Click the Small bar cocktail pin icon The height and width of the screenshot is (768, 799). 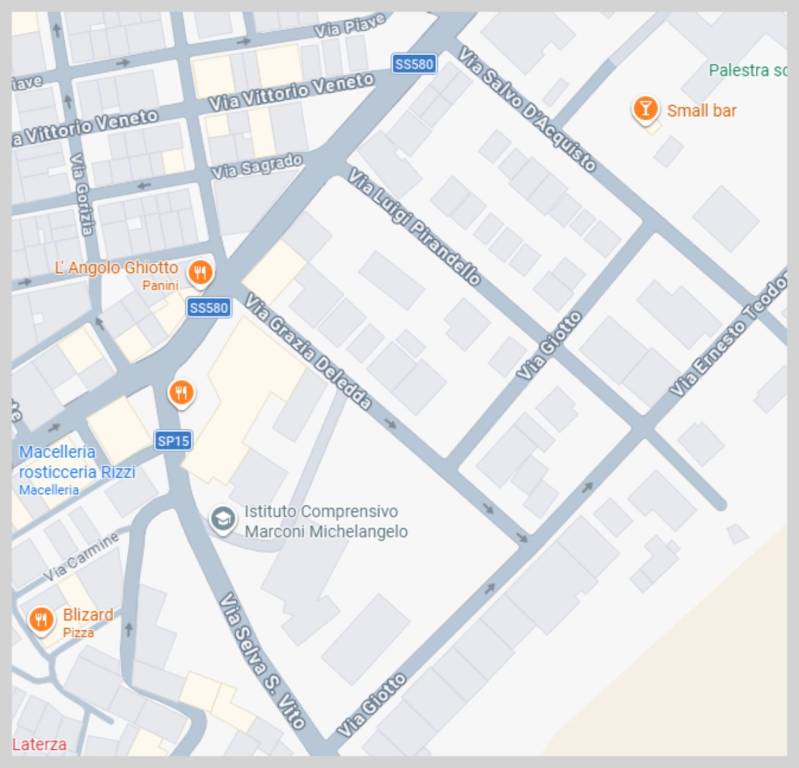[645, 109]
